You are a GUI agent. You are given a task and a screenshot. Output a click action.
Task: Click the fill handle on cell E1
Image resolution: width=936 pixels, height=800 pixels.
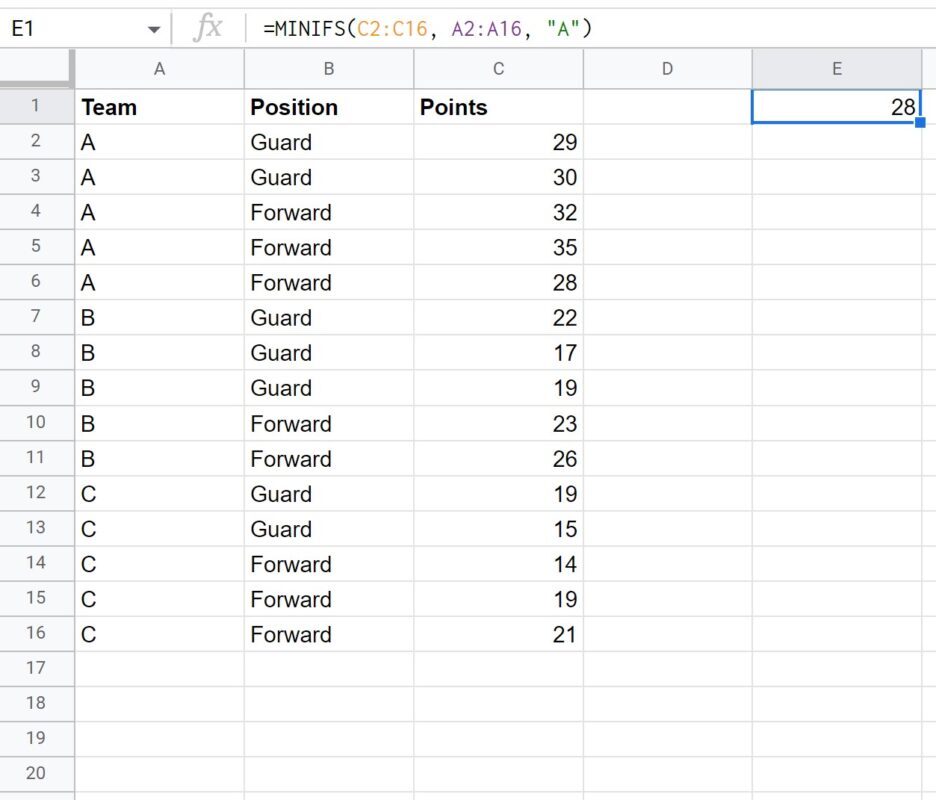[920, 123]
